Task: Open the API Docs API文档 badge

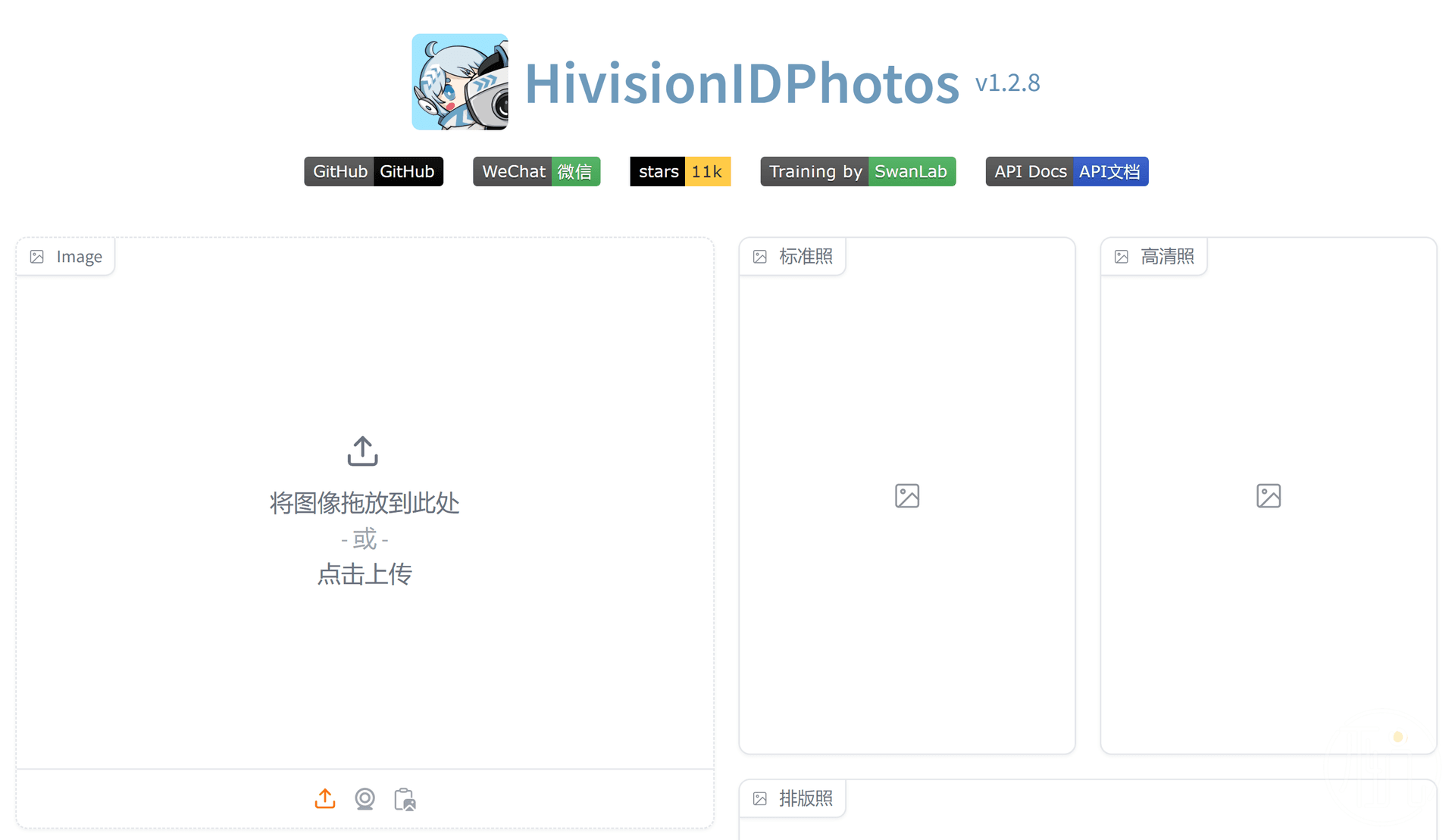Action: [x=1067, y=171]
